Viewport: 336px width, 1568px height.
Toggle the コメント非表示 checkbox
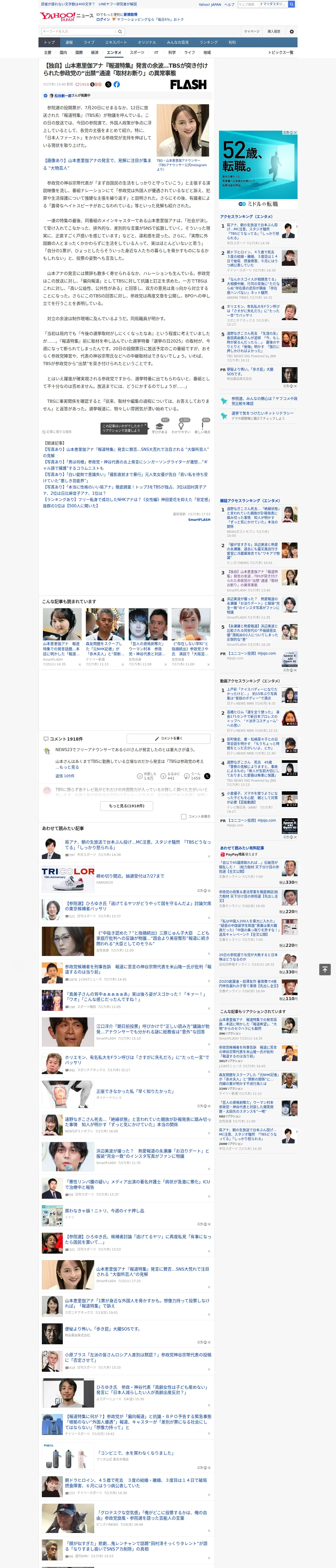pyautogui.click(x=183, y=816)
